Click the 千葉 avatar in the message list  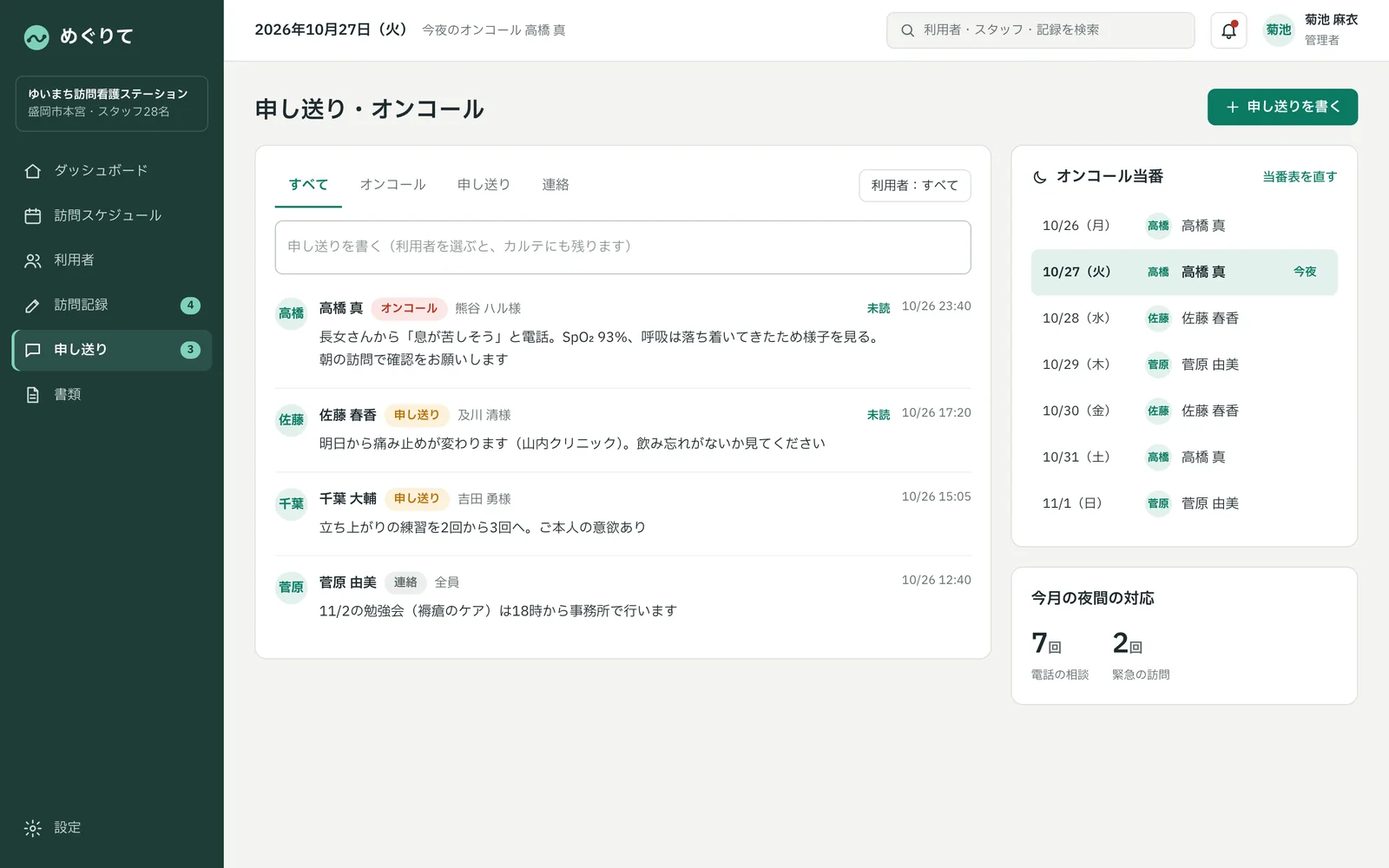point(291,503)
